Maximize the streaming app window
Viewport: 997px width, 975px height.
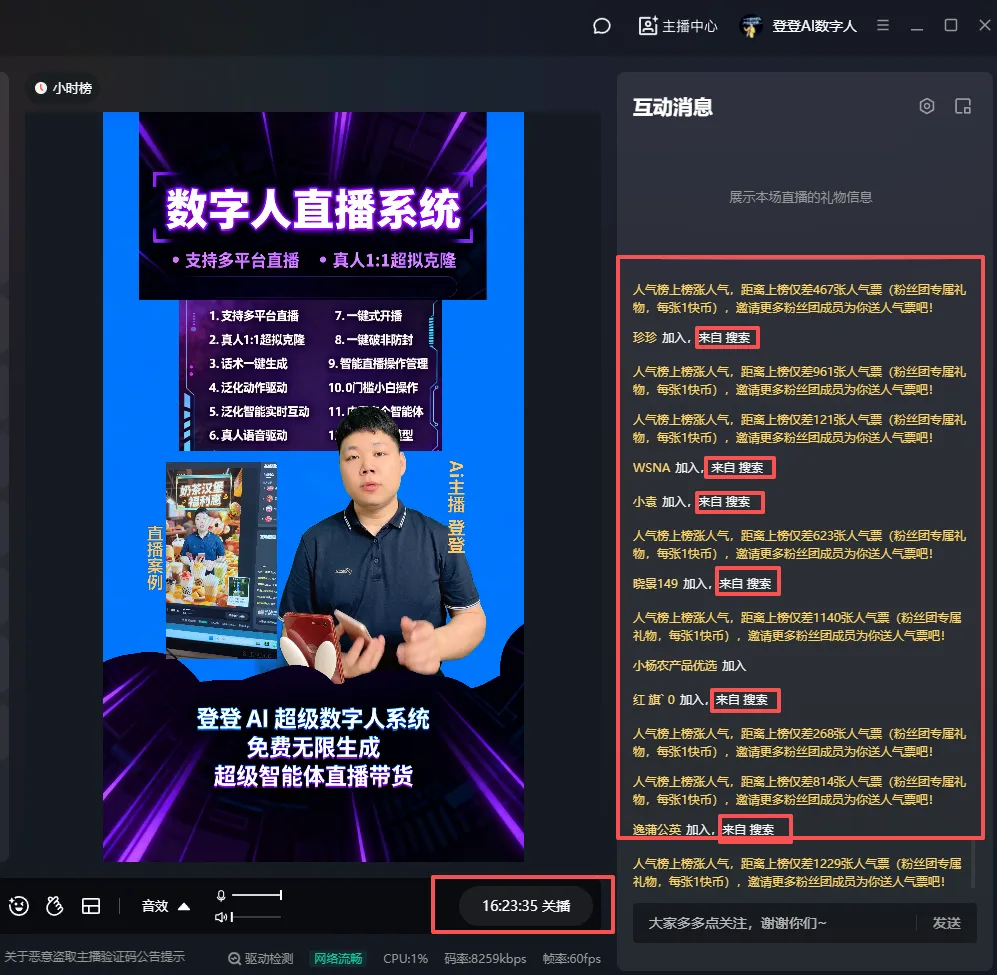click(x=951, y=25)
